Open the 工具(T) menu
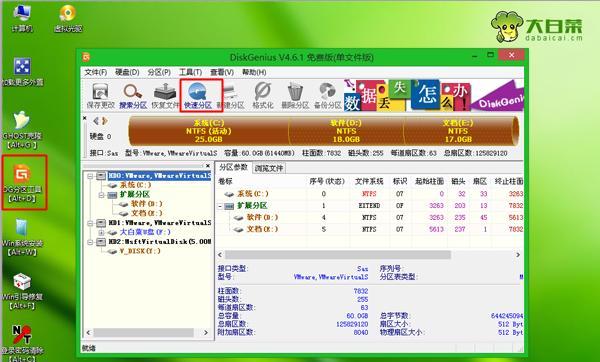 (190, 72)
